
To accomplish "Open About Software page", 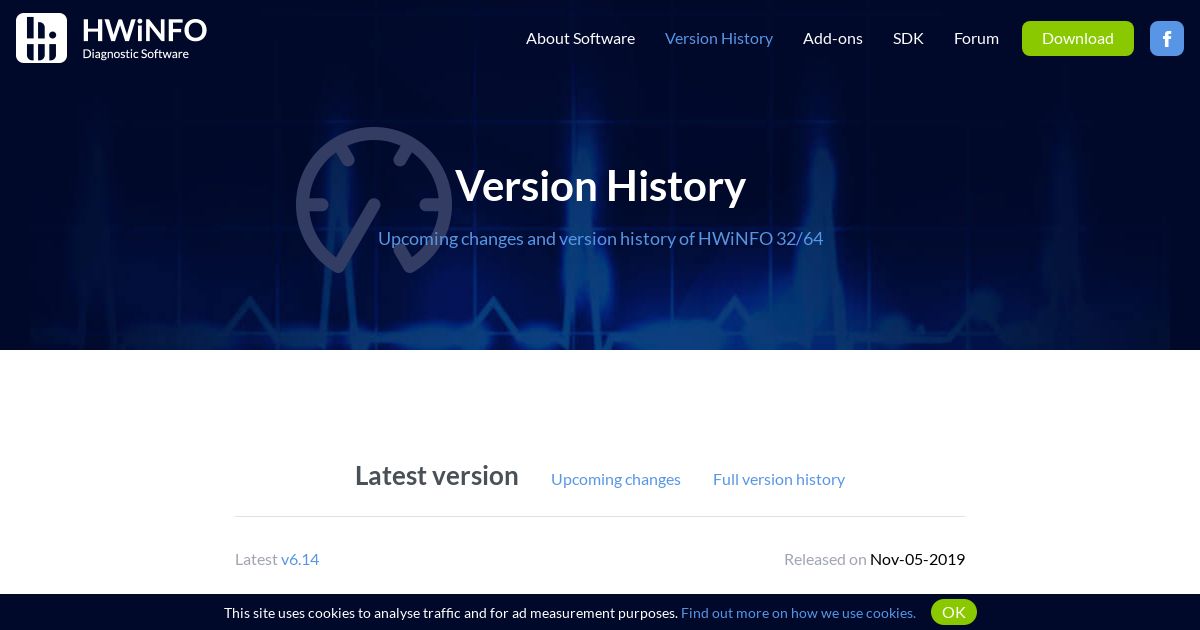I will pyautogui.click(x=580, y=38).
